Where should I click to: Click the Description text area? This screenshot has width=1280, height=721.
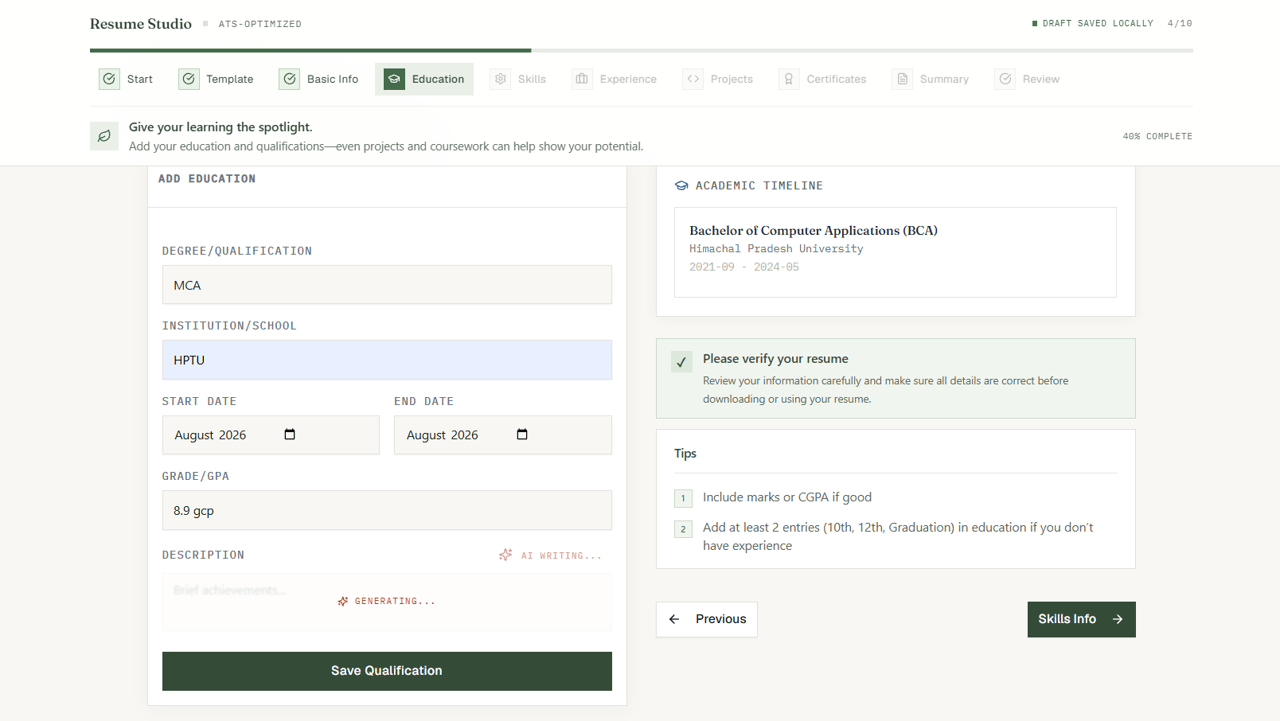(x=387, y=602)
